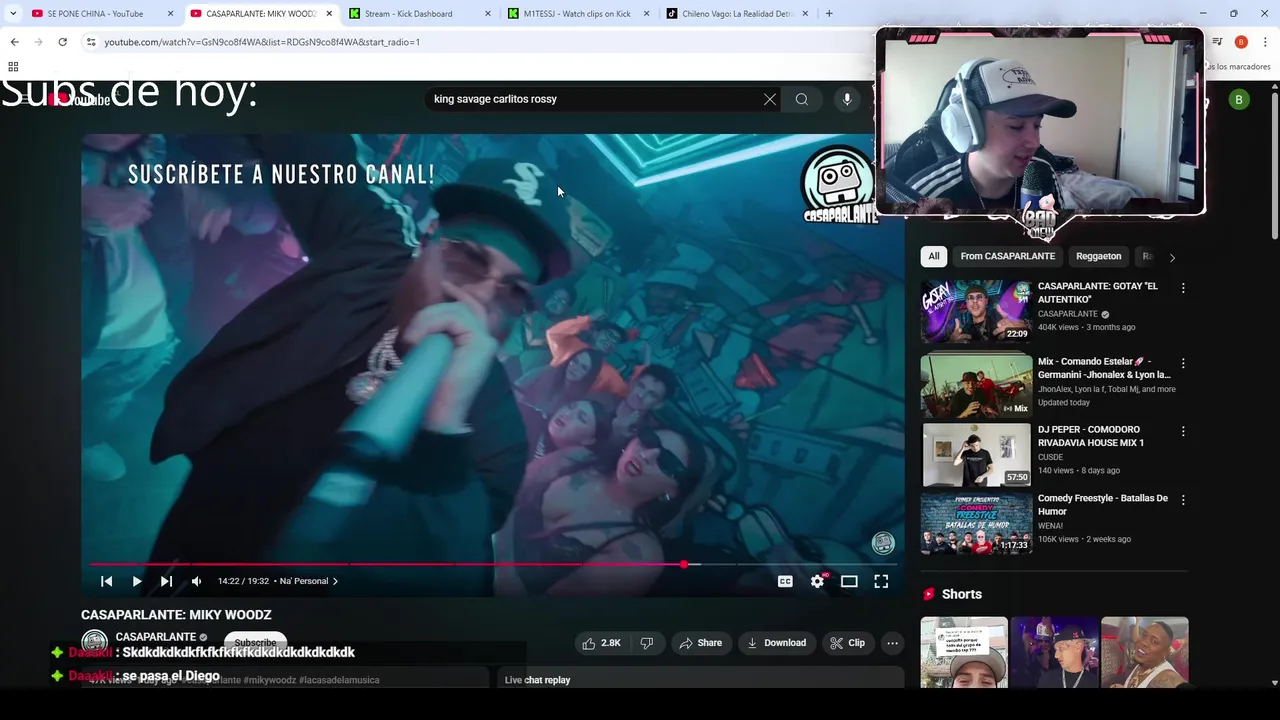Switch to SE PONE CHINA YouTube tab
The height and width of the screenshot is (720, 1280).
click(95, 14)
